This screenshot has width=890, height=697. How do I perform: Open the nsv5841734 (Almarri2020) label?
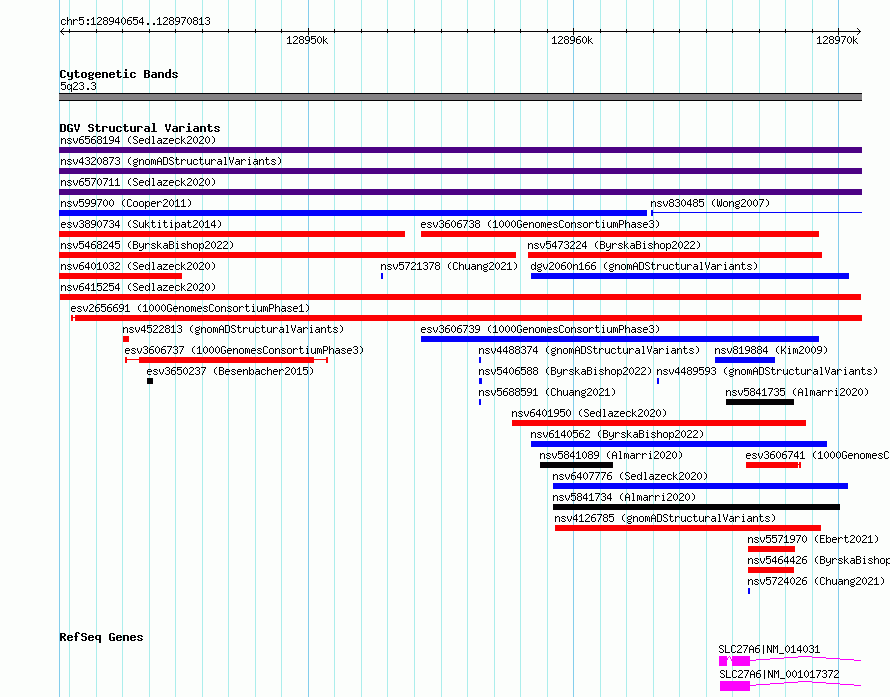tap(624, 497)
